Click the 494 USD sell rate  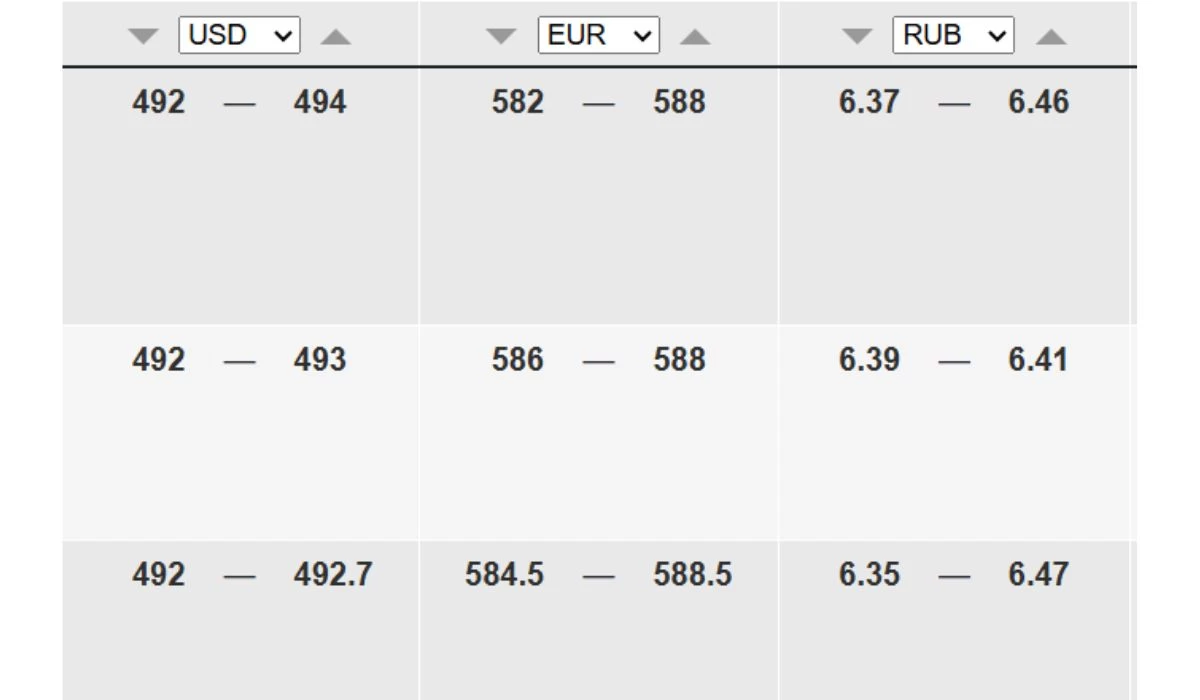pos(320,102)
